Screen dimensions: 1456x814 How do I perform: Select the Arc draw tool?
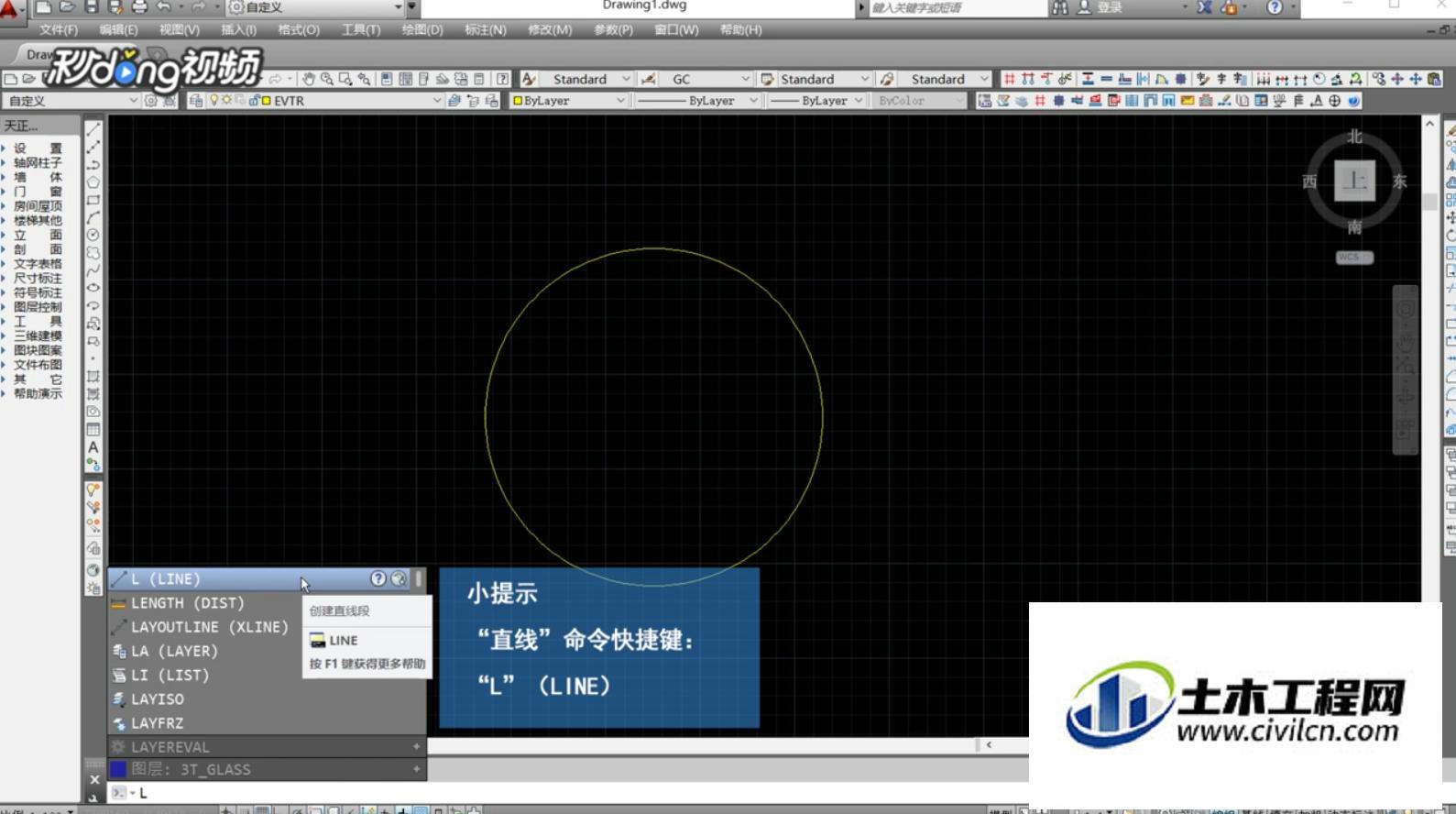pyautogui.click(x=93, y=217)
